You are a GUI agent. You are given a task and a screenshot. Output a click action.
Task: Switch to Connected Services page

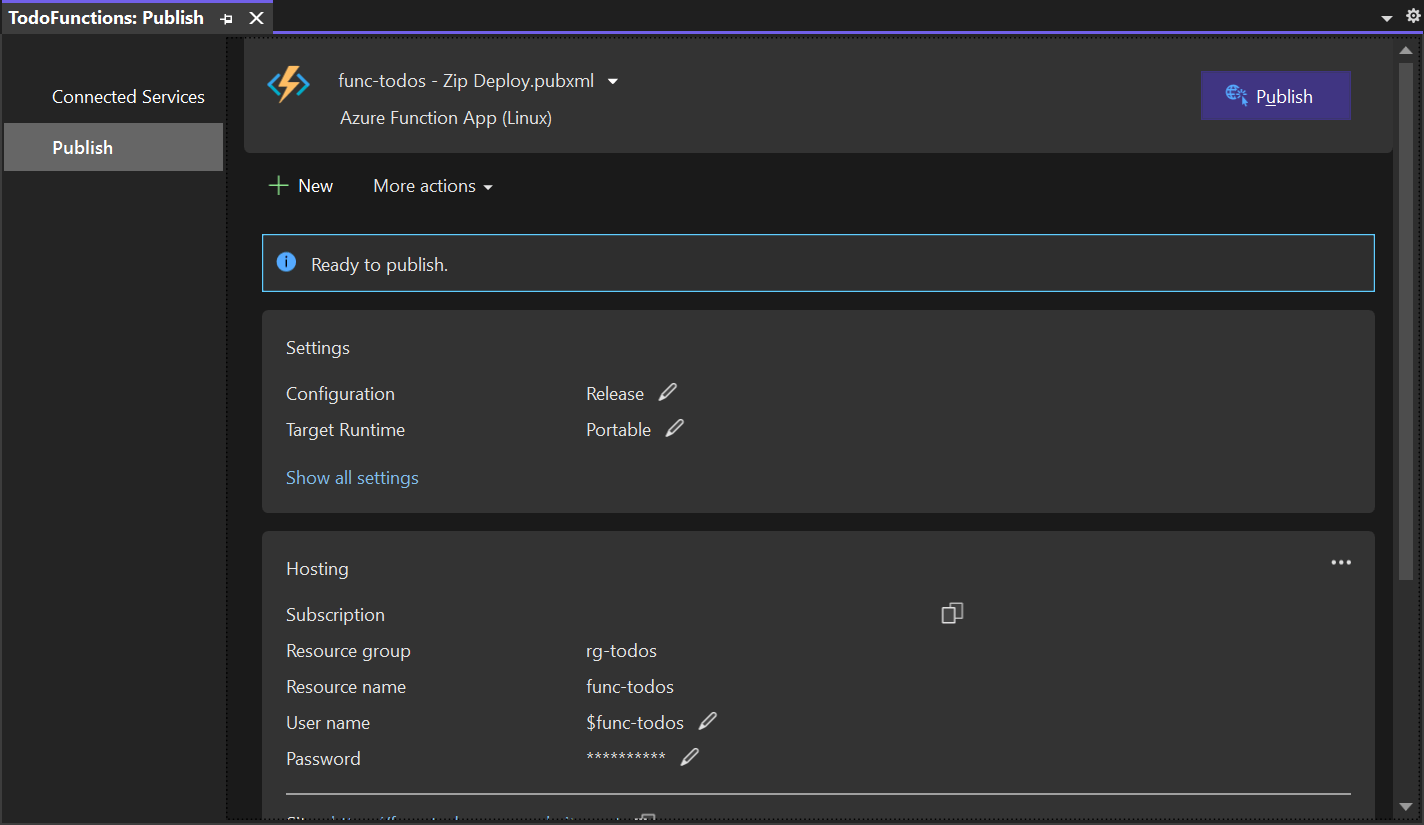click(x=128, y=96)
